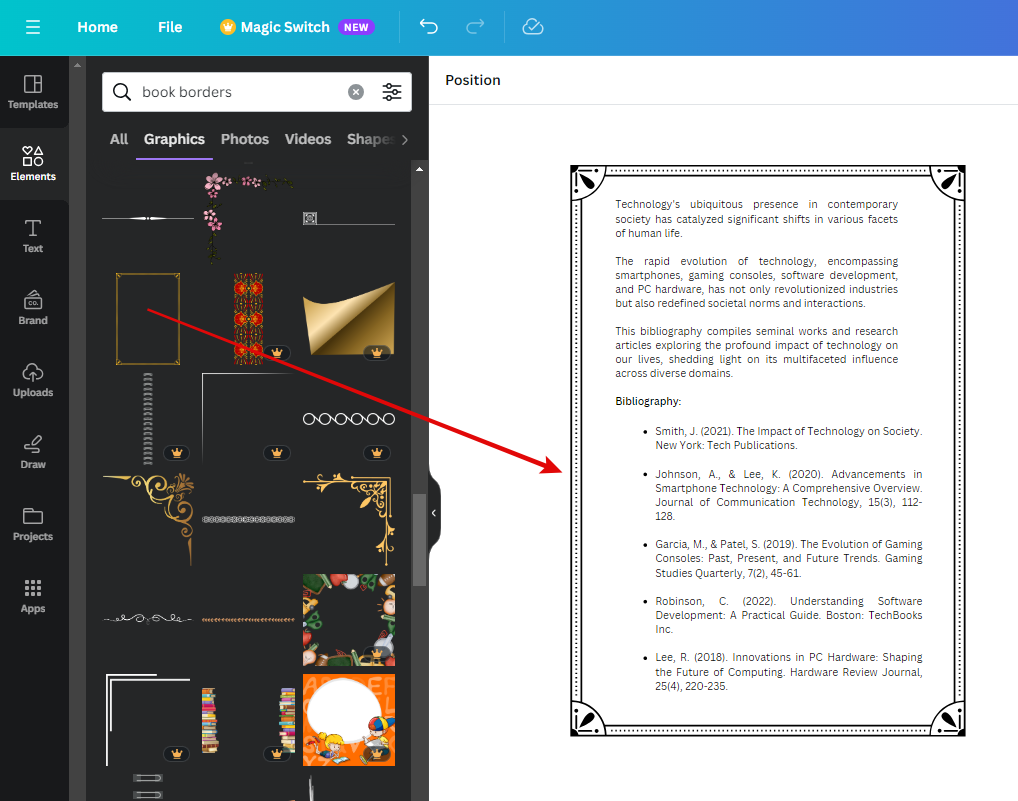Switch to the Graphics tab
The image size is (1018, 801).
(174, 140)
